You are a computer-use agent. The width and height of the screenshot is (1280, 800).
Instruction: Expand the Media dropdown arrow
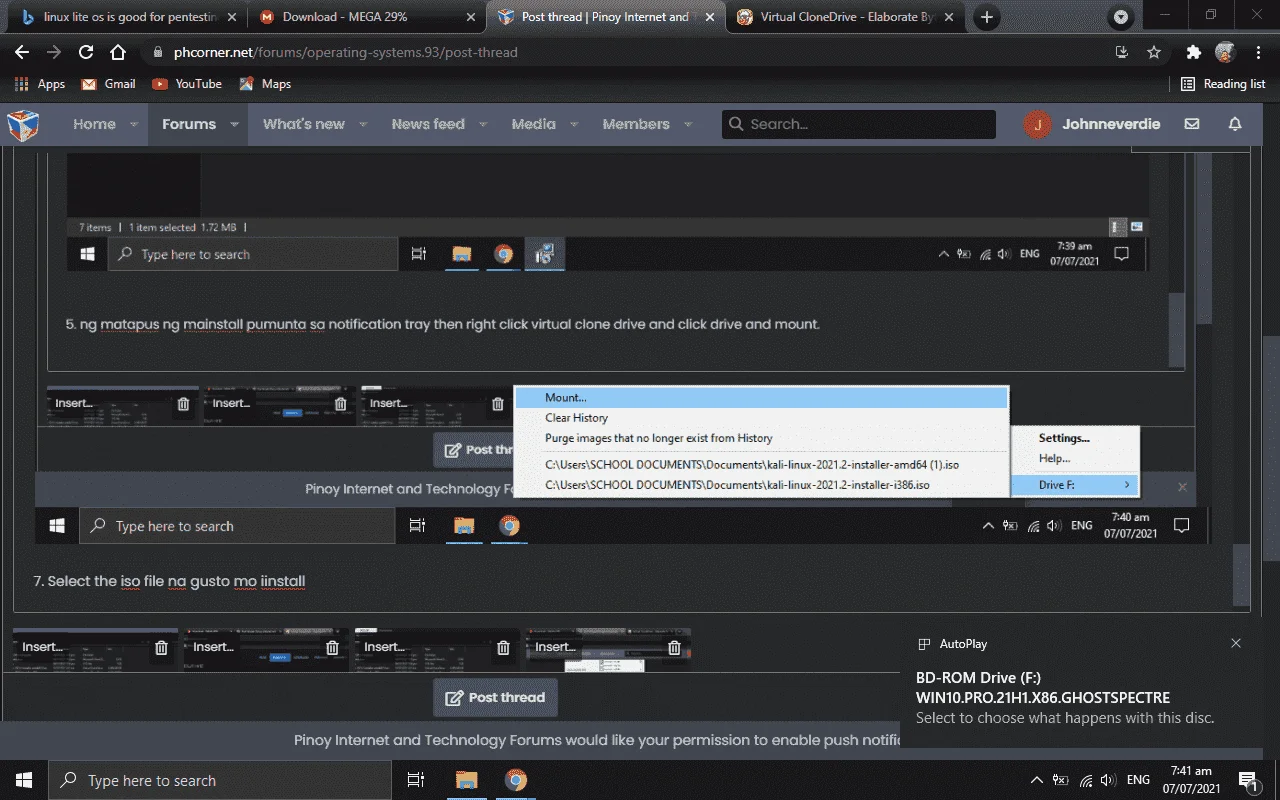point(574,125)
